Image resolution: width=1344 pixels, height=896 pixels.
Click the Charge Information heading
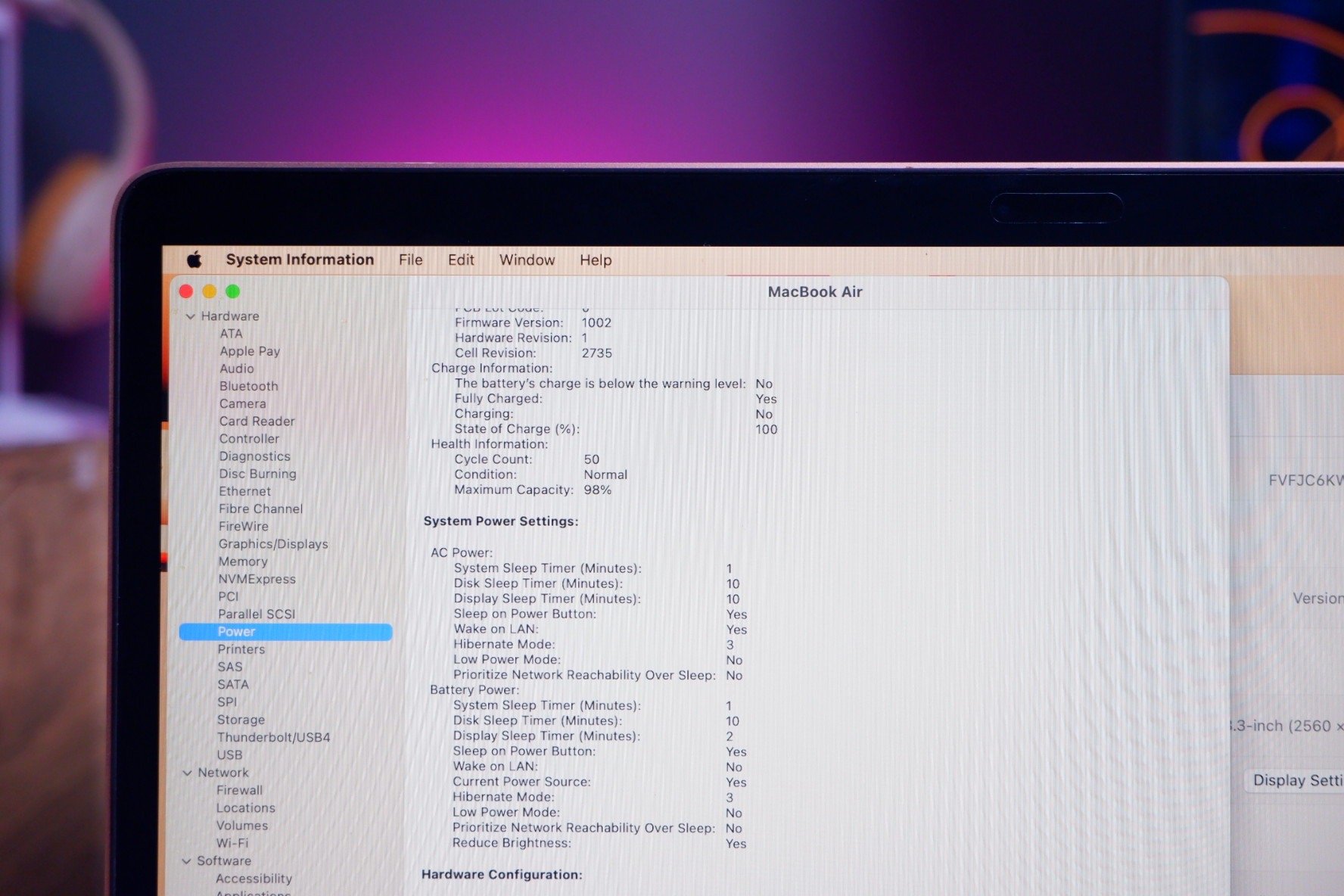(492, 369)
